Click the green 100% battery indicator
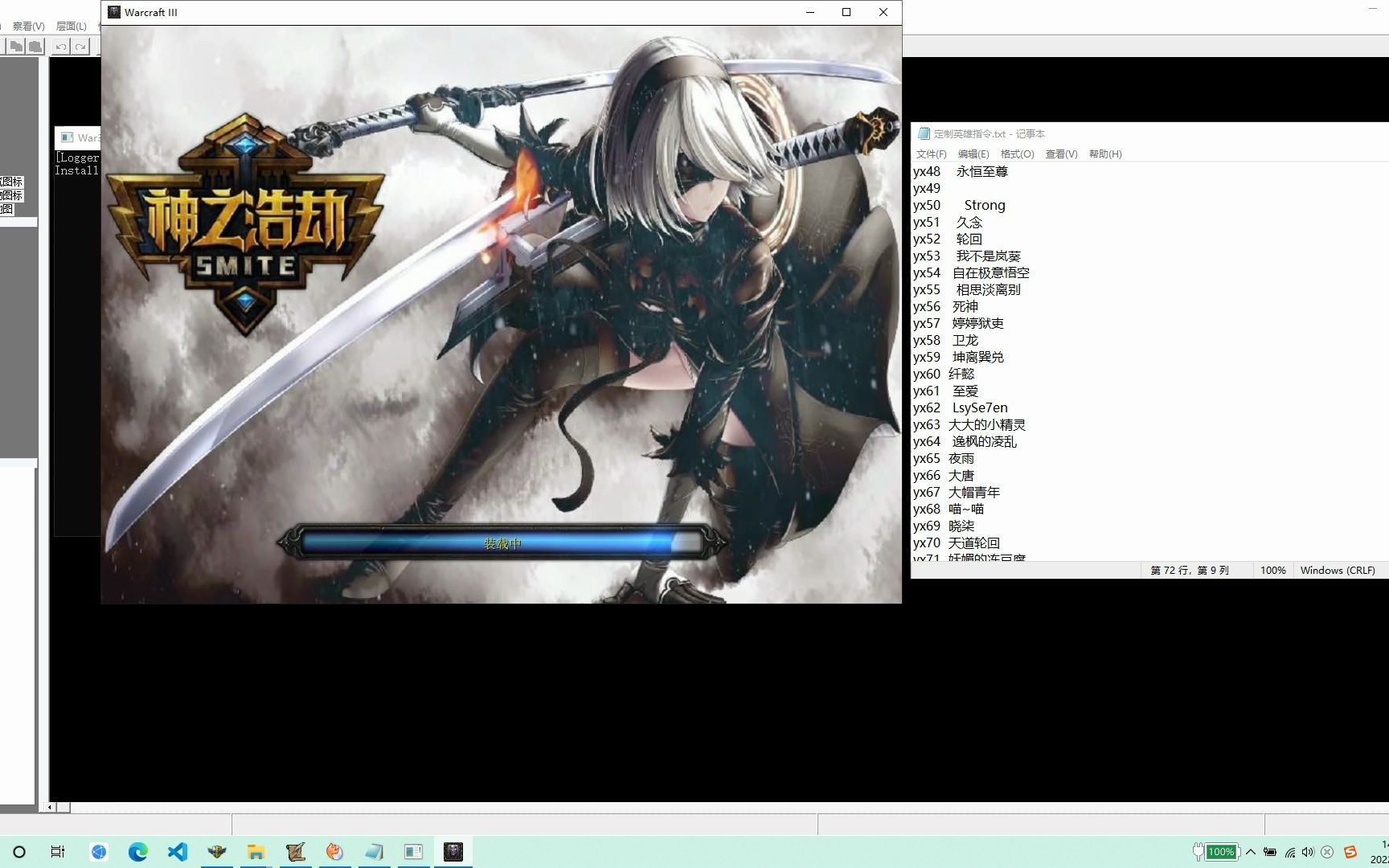Viewport: 1389px width, 868px height. 1221,852
